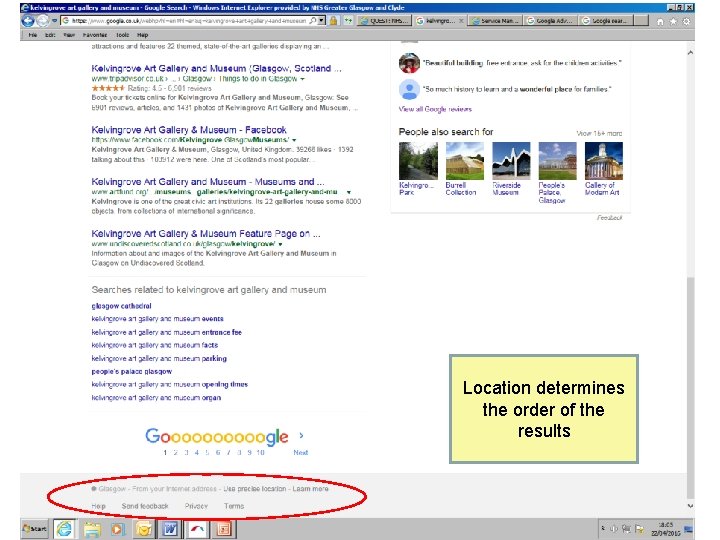The height and width of the screenshot is (540, 720).
Task: Expand the tripadvisor.co.uk URL dropdown arrow
Action: 302,79
